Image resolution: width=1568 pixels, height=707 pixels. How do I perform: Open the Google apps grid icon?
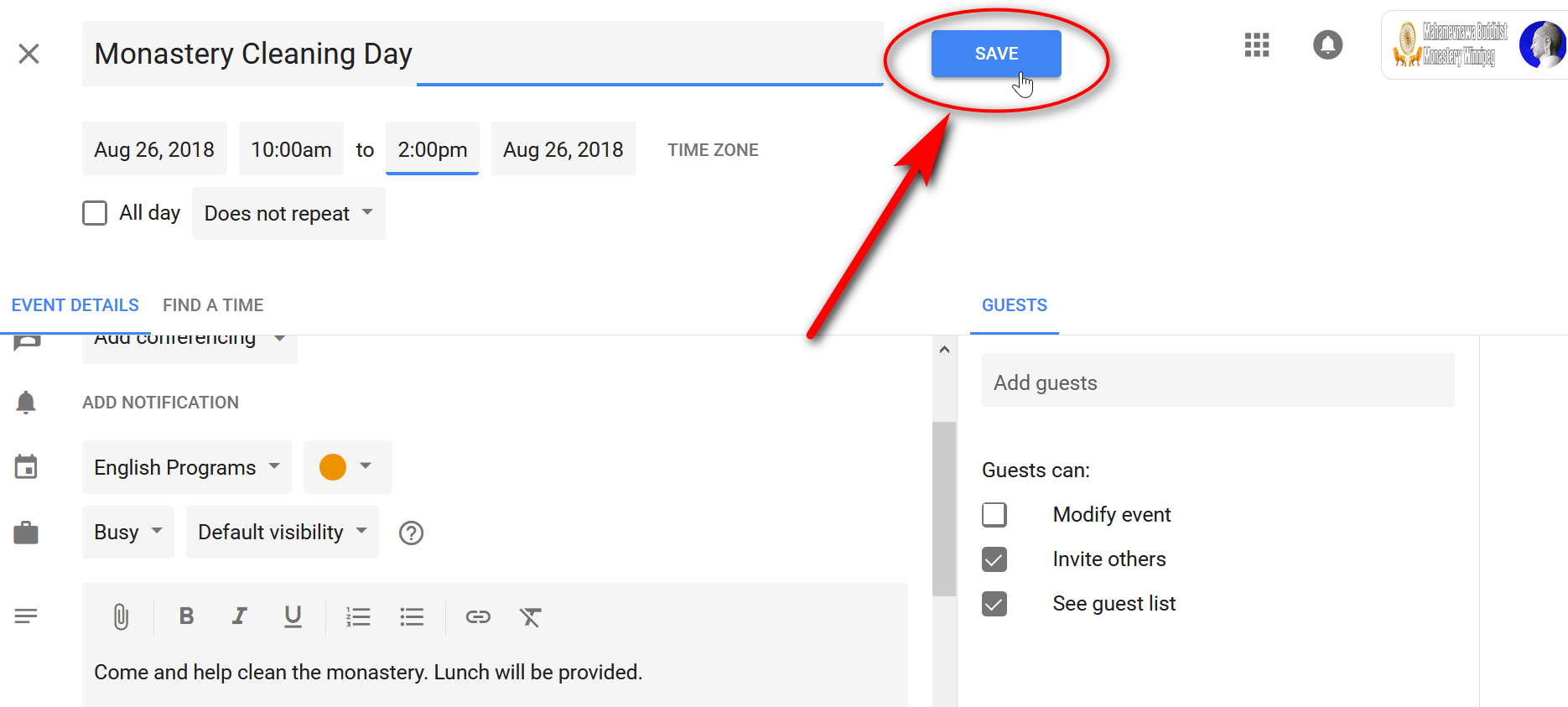pos(1256,45)
